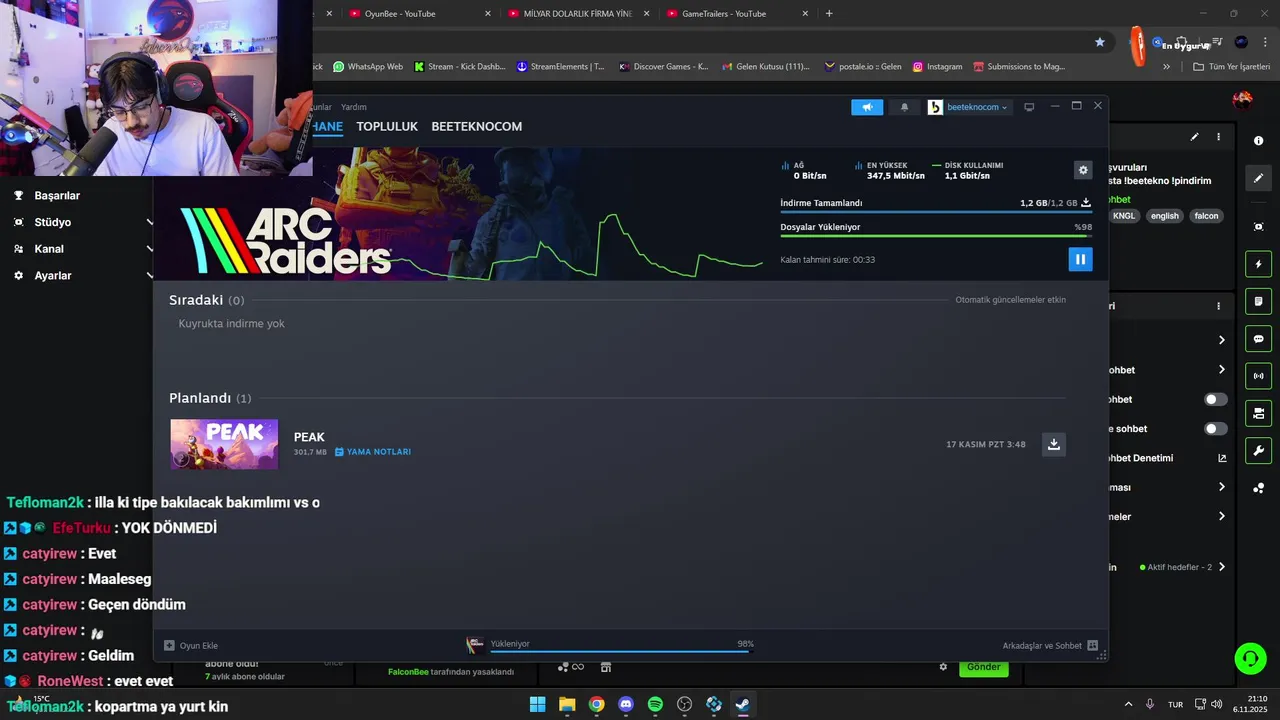Open the BEETEKNOCOM profile tab
This screenshot has width=1280, height=720.
pyautogui.click(x=476, y=127)
